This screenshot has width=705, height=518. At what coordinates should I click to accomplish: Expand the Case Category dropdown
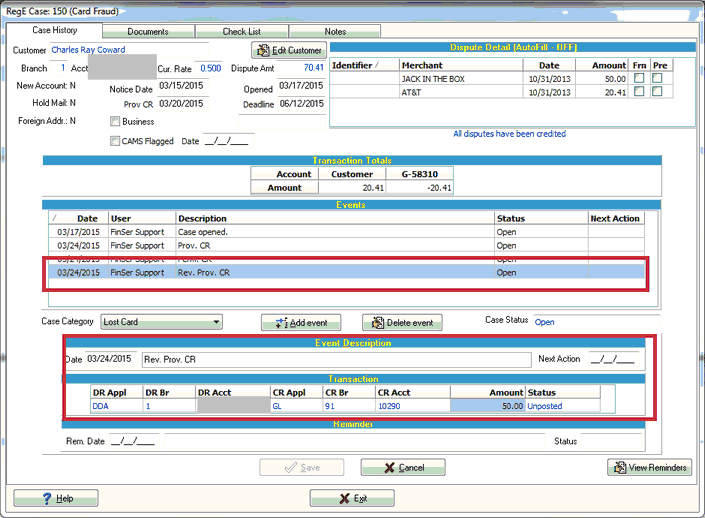point(216,322)
